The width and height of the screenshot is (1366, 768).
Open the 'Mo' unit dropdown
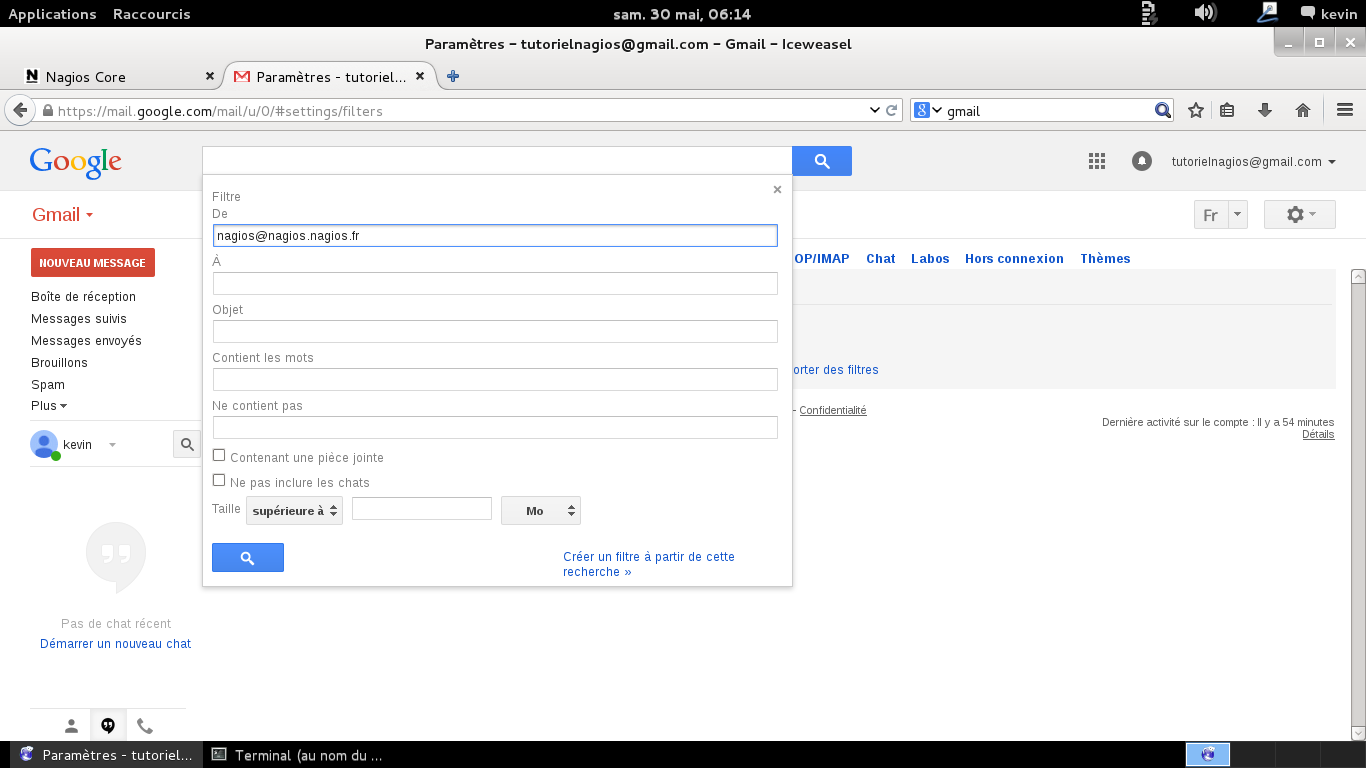click(x=541, y=510)
